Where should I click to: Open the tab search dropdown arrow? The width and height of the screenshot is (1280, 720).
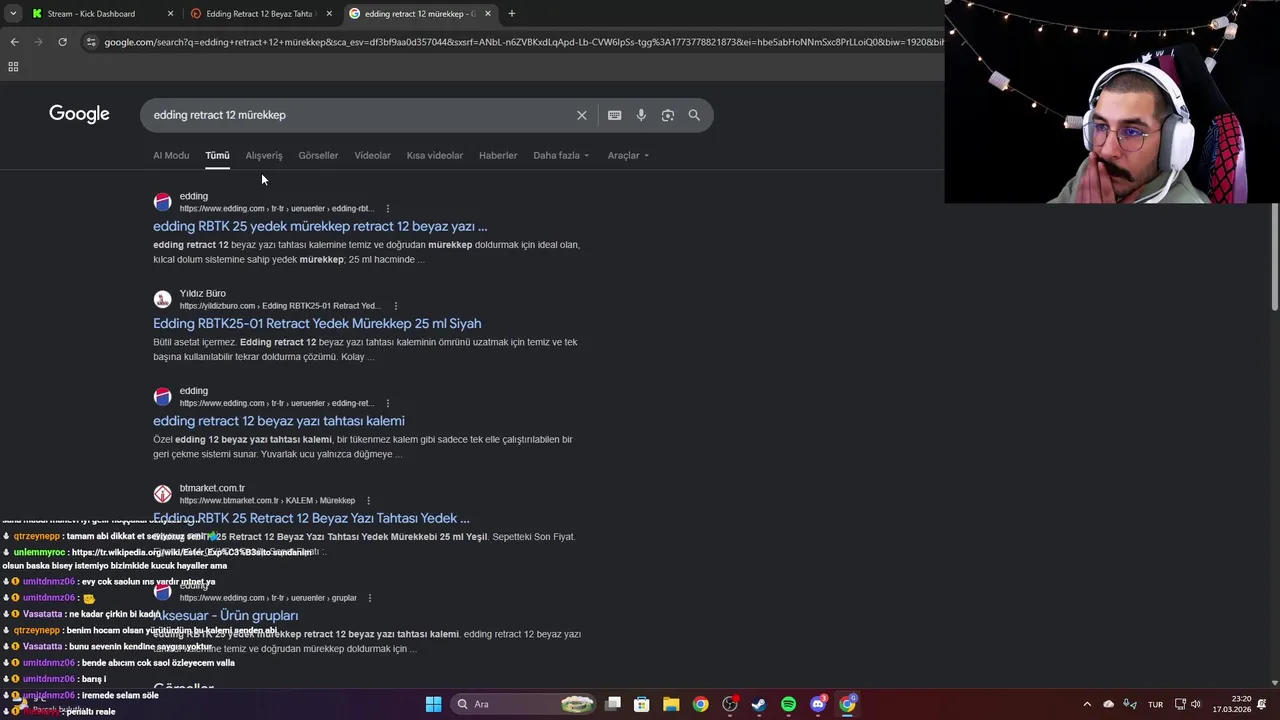tap(13, 14)
